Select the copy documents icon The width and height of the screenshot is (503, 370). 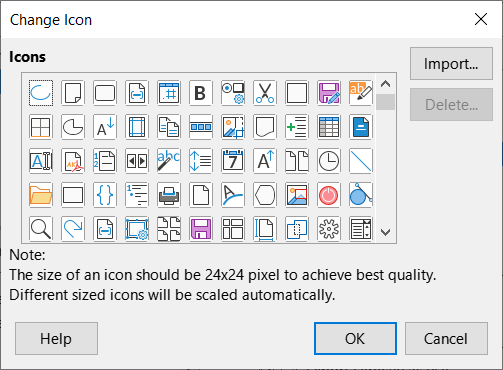pyautogui.click(x=169, y=127)
